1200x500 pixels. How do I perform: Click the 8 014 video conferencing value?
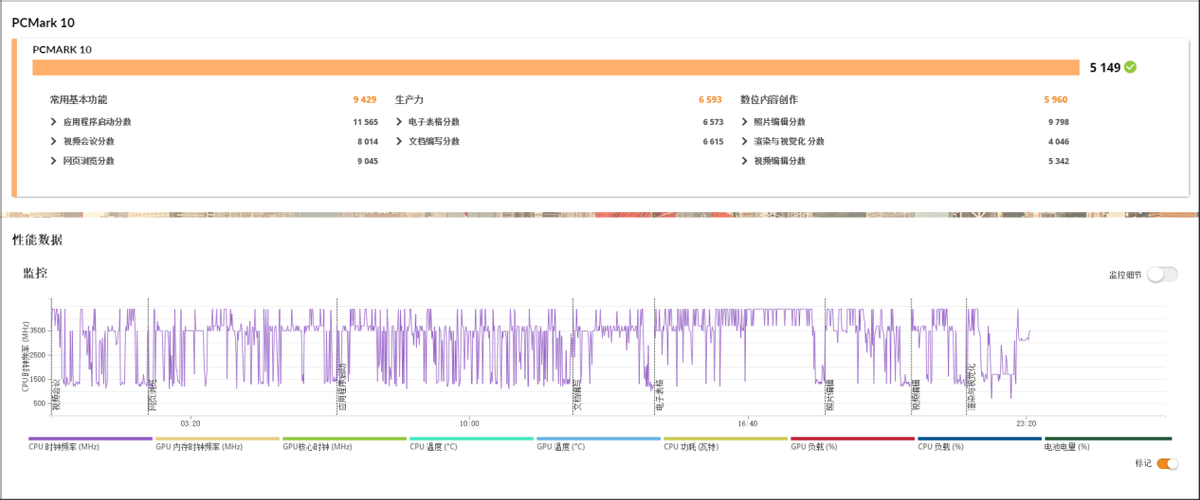tap(367, 142)
